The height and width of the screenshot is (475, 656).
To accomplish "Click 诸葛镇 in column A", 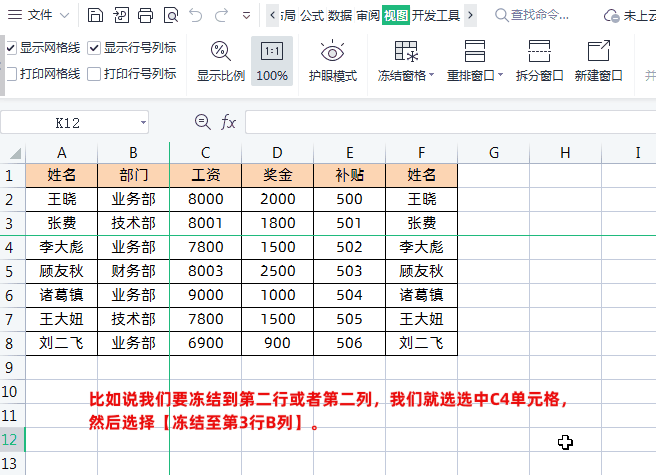I will click(62, 295).
